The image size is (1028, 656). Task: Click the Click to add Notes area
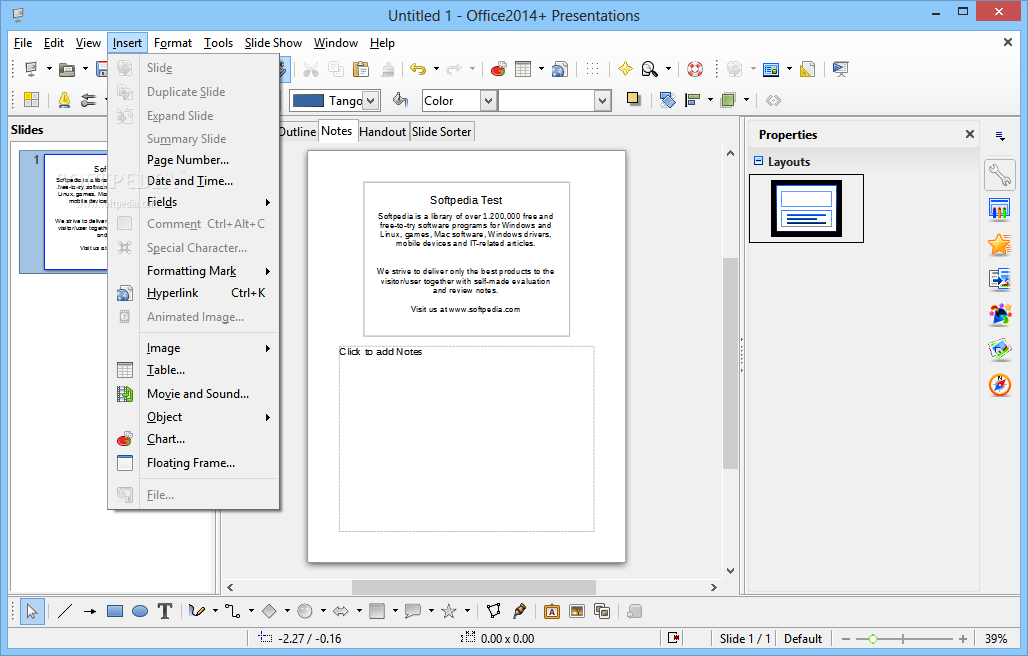coord(467,438)
